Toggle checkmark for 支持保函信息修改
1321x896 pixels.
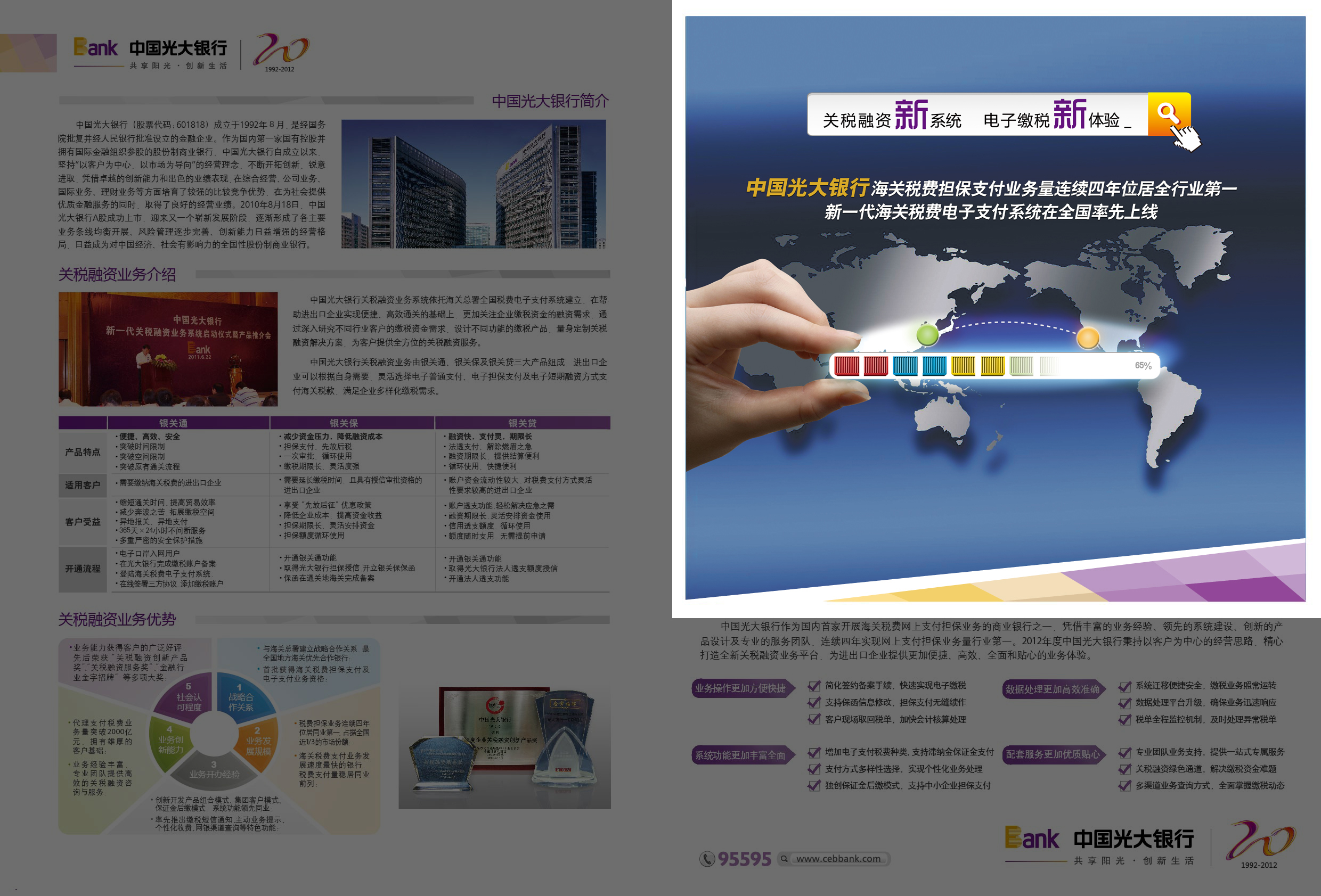(814, 703)
